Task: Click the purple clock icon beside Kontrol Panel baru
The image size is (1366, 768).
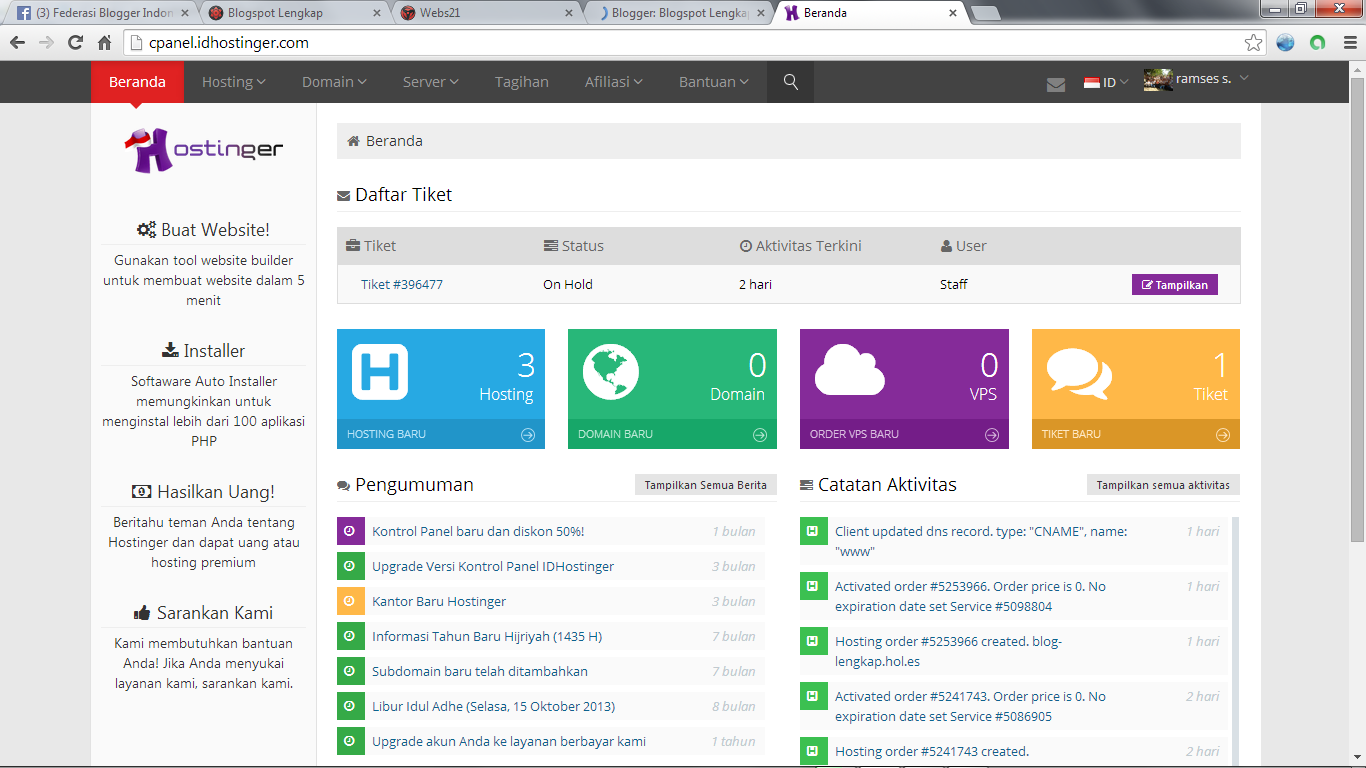Action: click(x=350, y=531)
